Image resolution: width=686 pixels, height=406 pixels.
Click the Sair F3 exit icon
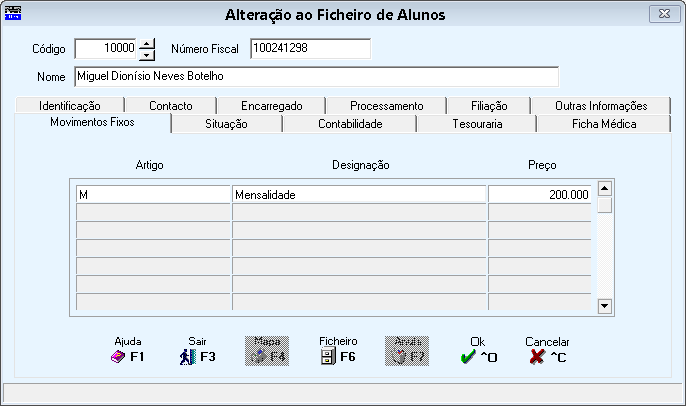pos(188,357)
